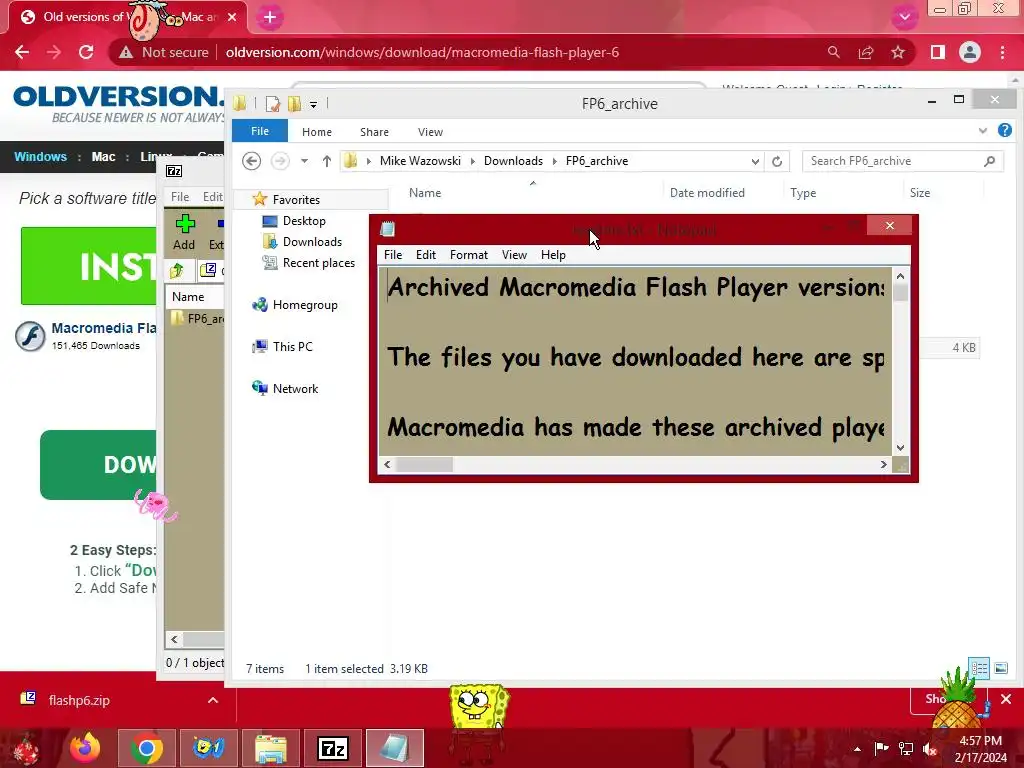
Task: Open the Explorer File tab
Action: pos(260,131)
